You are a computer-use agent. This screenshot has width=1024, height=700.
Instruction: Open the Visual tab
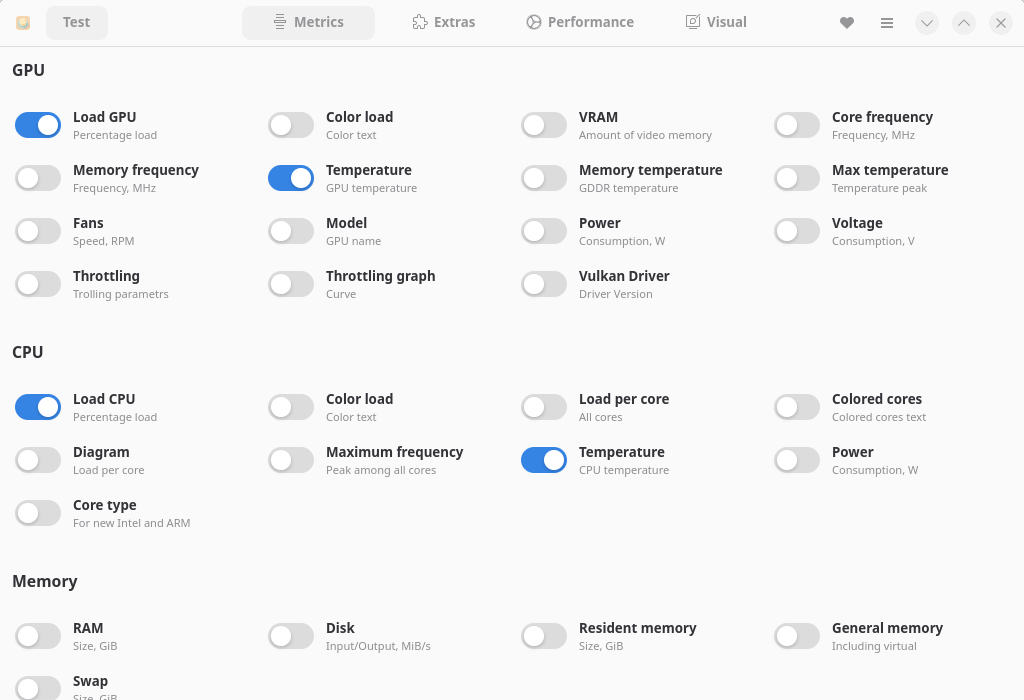[716, 22]
